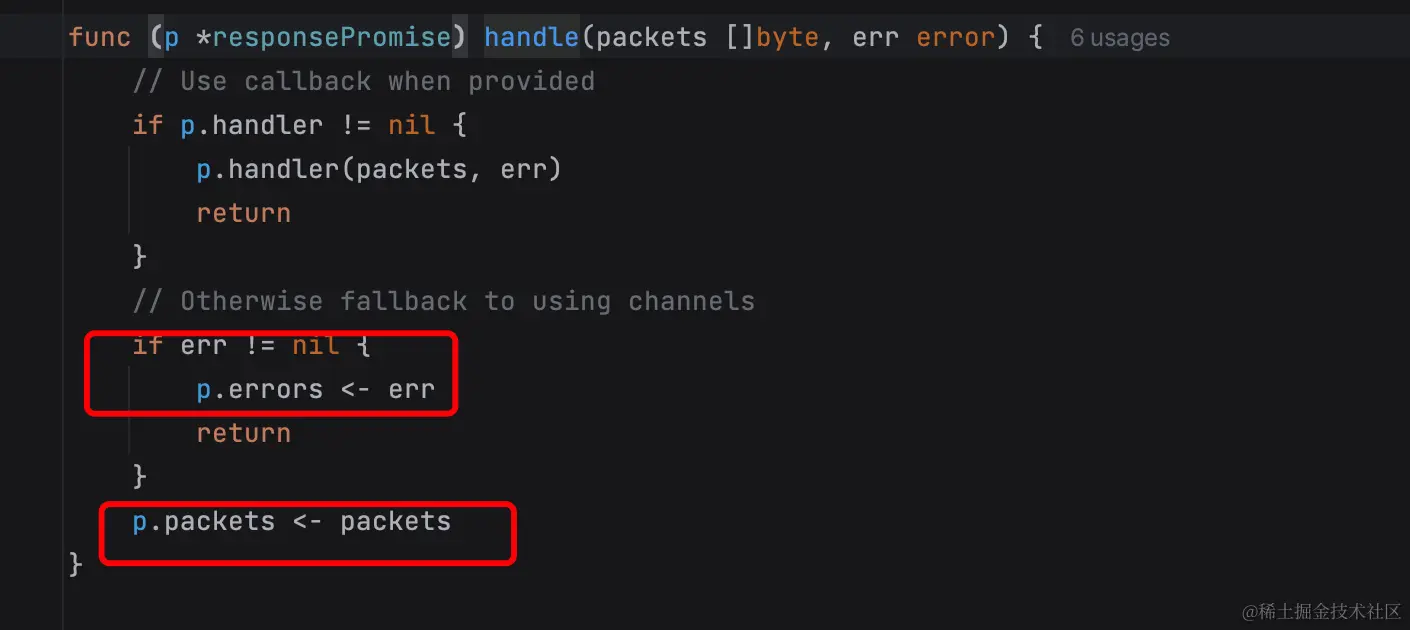The image size is (1410, 630).
Task: Click the "p.packets <- packets" statement
Action: tap(291, 521)
